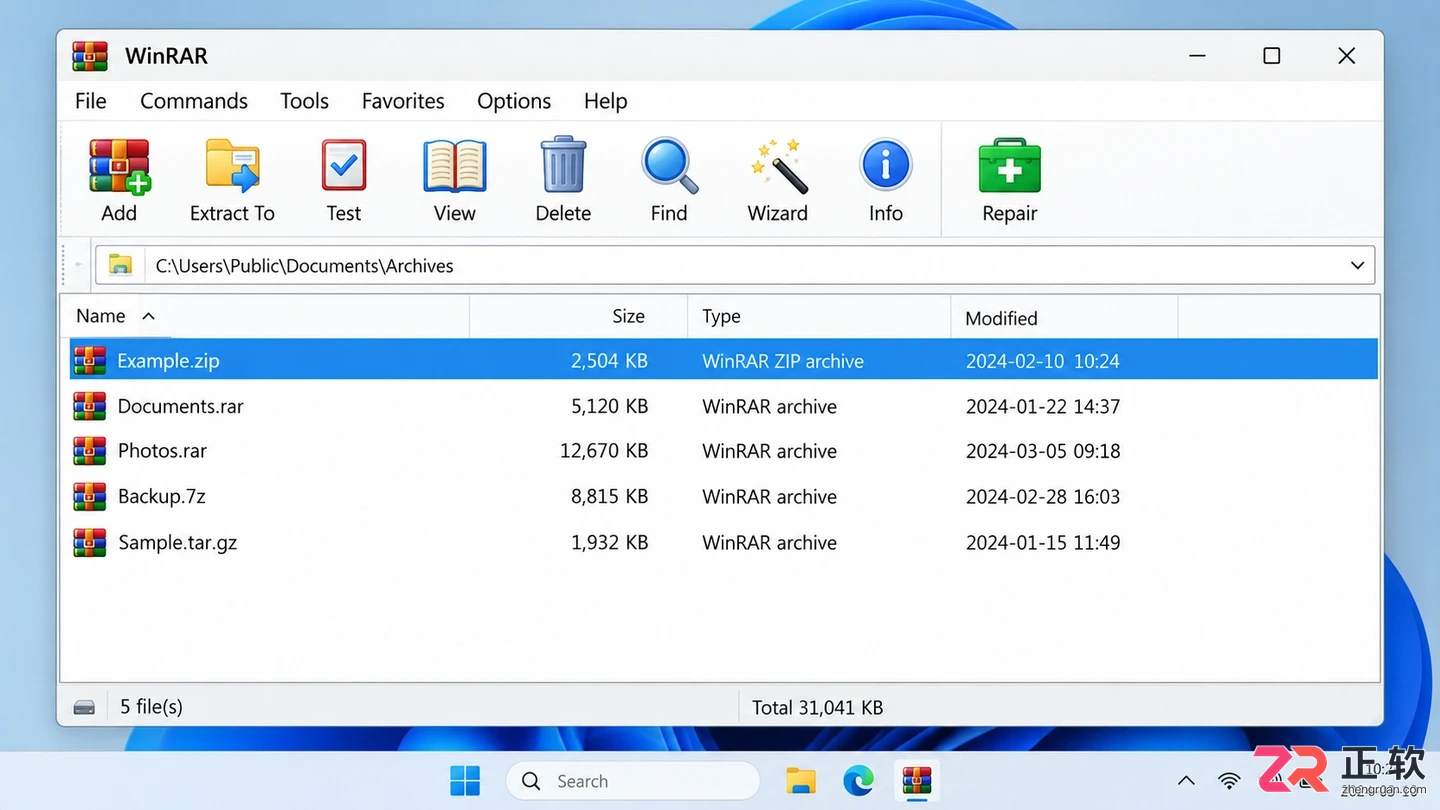Click the Total 31,041 KB status text
Viewport: 1440px width, 810px height.
pyautogui.click(x=818, y=707)
